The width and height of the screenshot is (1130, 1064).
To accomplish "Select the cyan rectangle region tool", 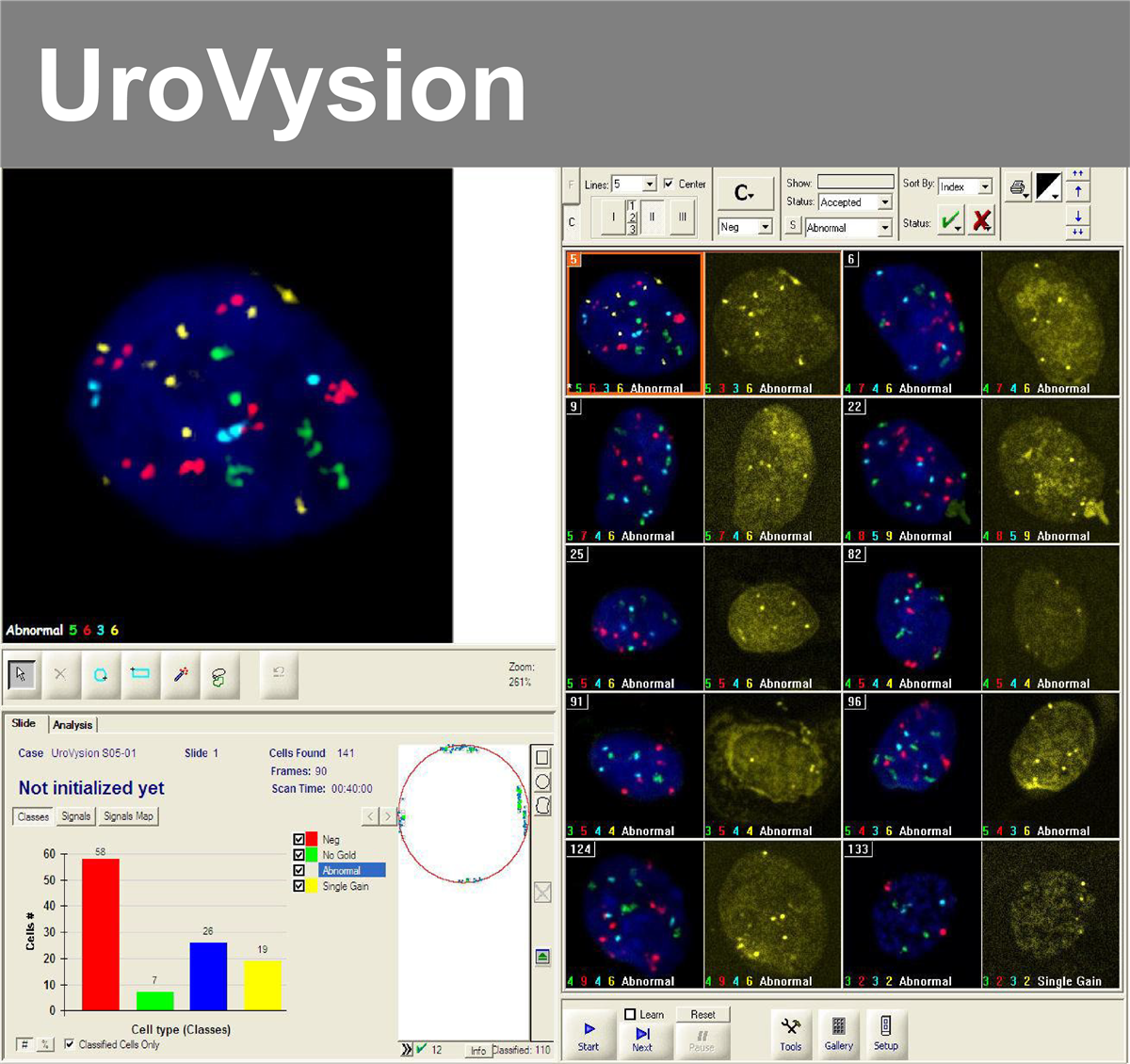I will click(140, 674).
